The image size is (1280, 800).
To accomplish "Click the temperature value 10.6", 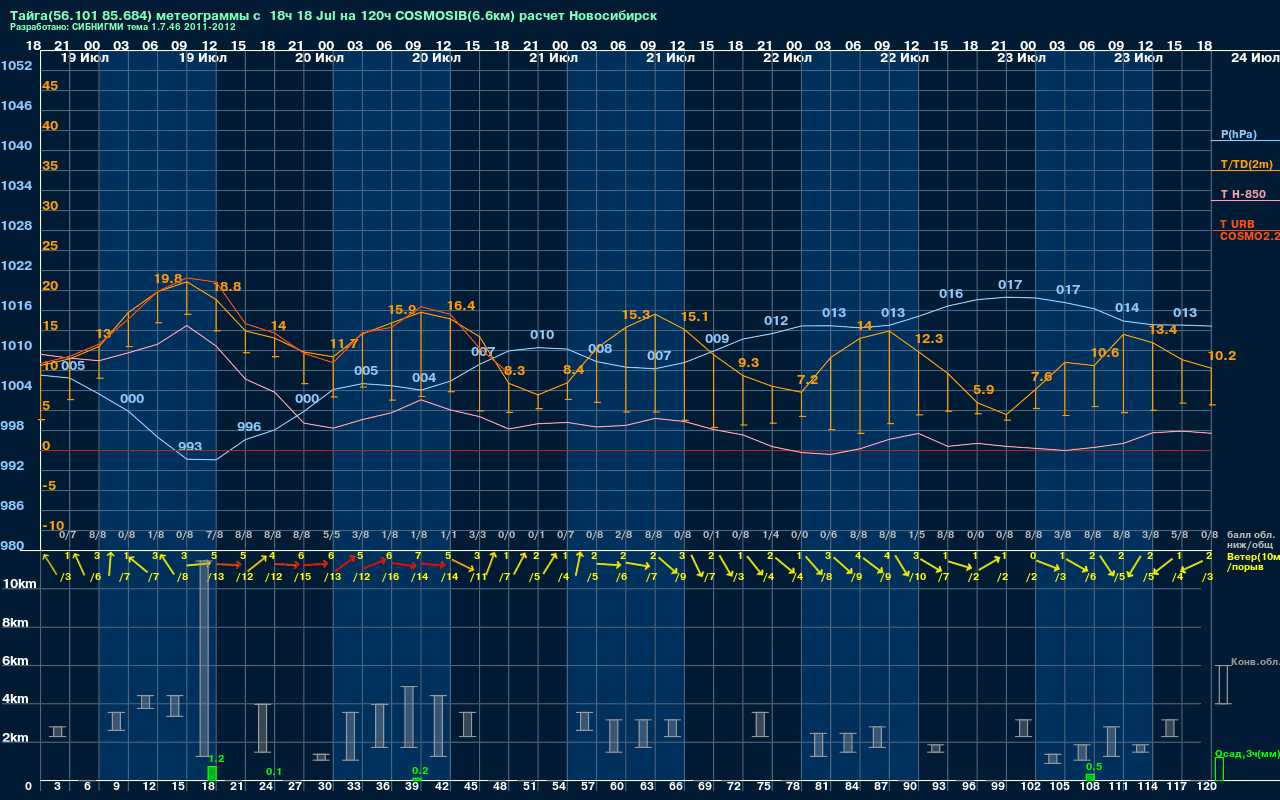I will (1104, 353).
